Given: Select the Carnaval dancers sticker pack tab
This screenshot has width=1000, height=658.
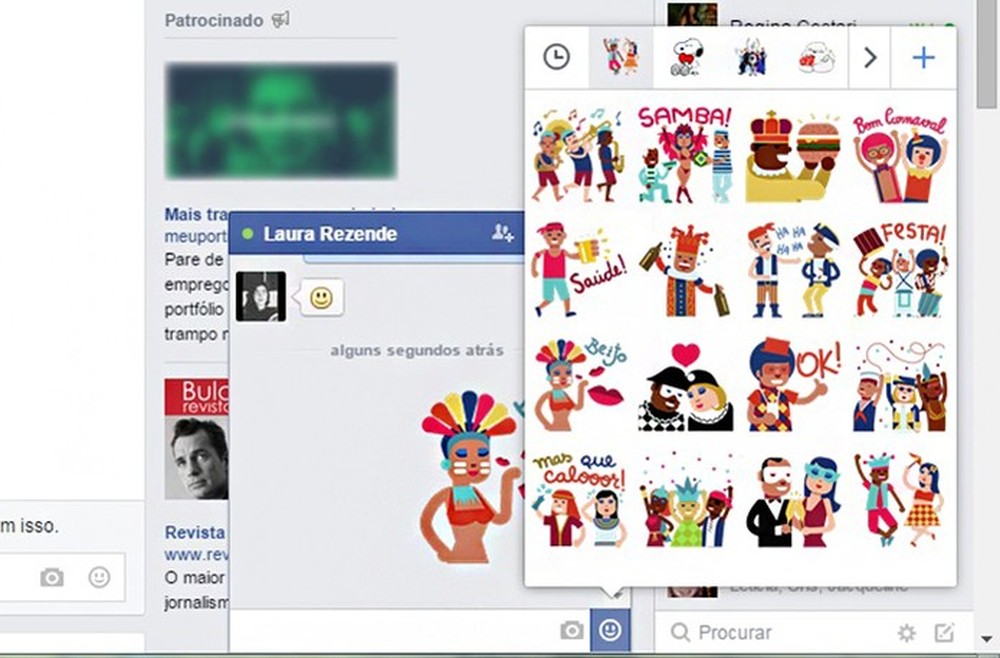Looking at the screenshot, I should coord(620,57).
